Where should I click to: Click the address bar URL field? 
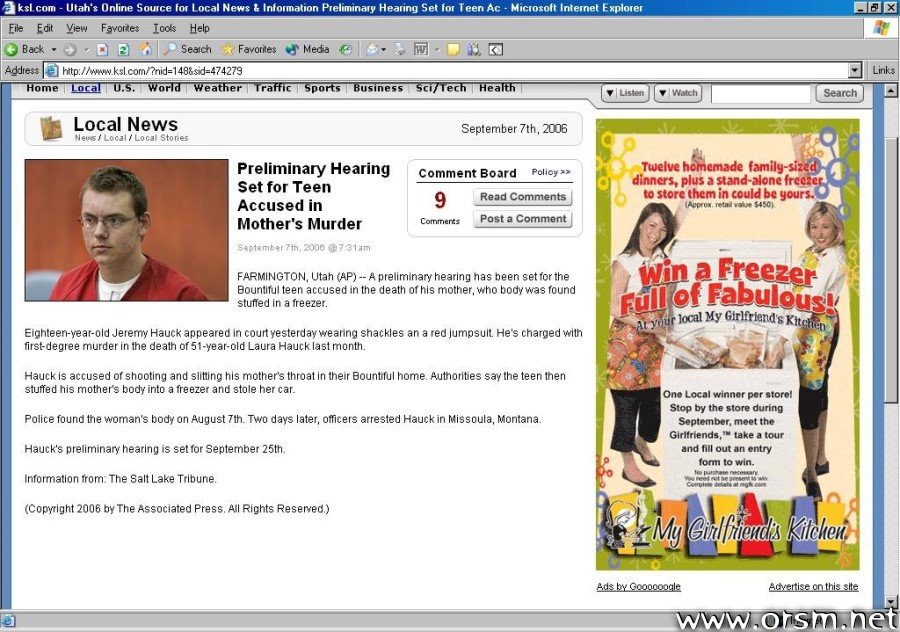click(x=453, y=71)
